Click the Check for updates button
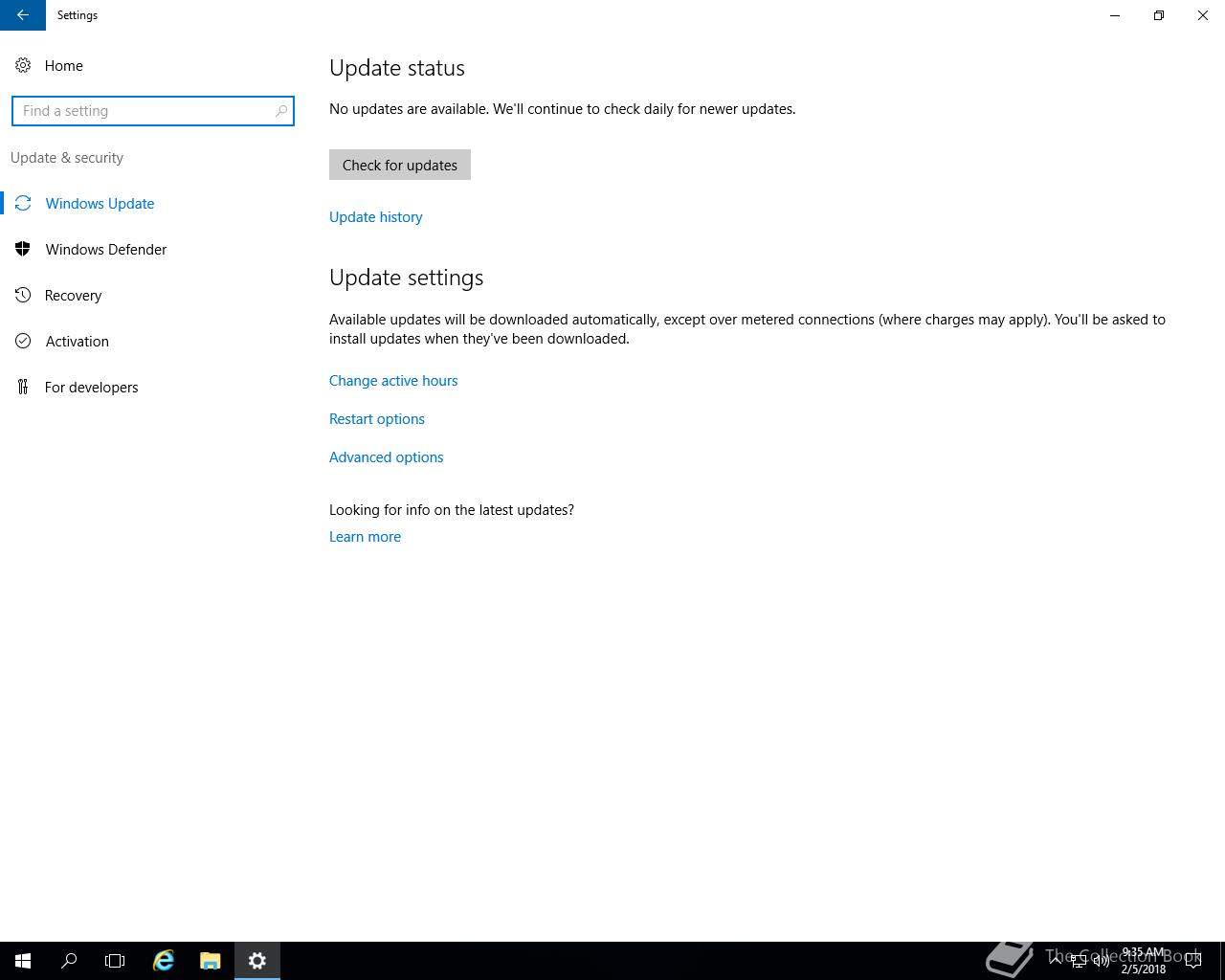Screen dimensions: 1225x980 [x=400, y=165]
